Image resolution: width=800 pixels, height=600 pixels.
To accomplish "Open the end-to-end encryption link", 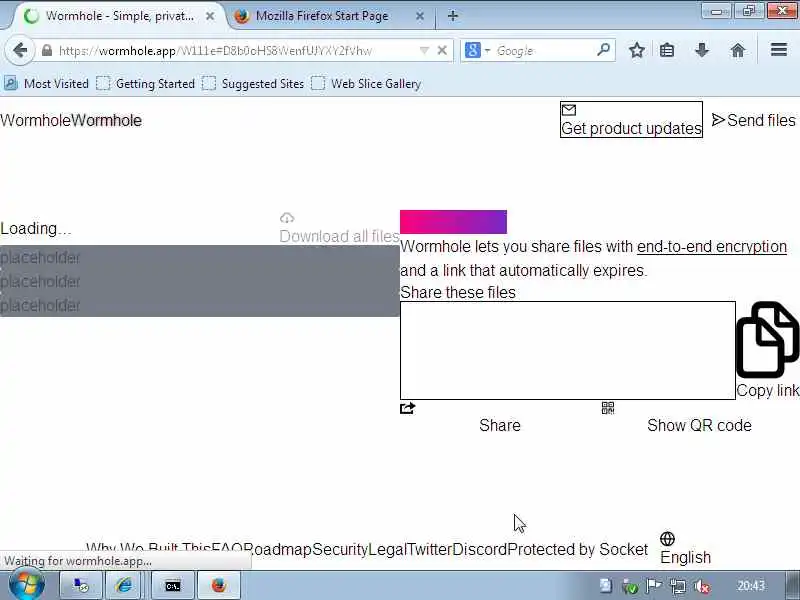I will point(712,247).
